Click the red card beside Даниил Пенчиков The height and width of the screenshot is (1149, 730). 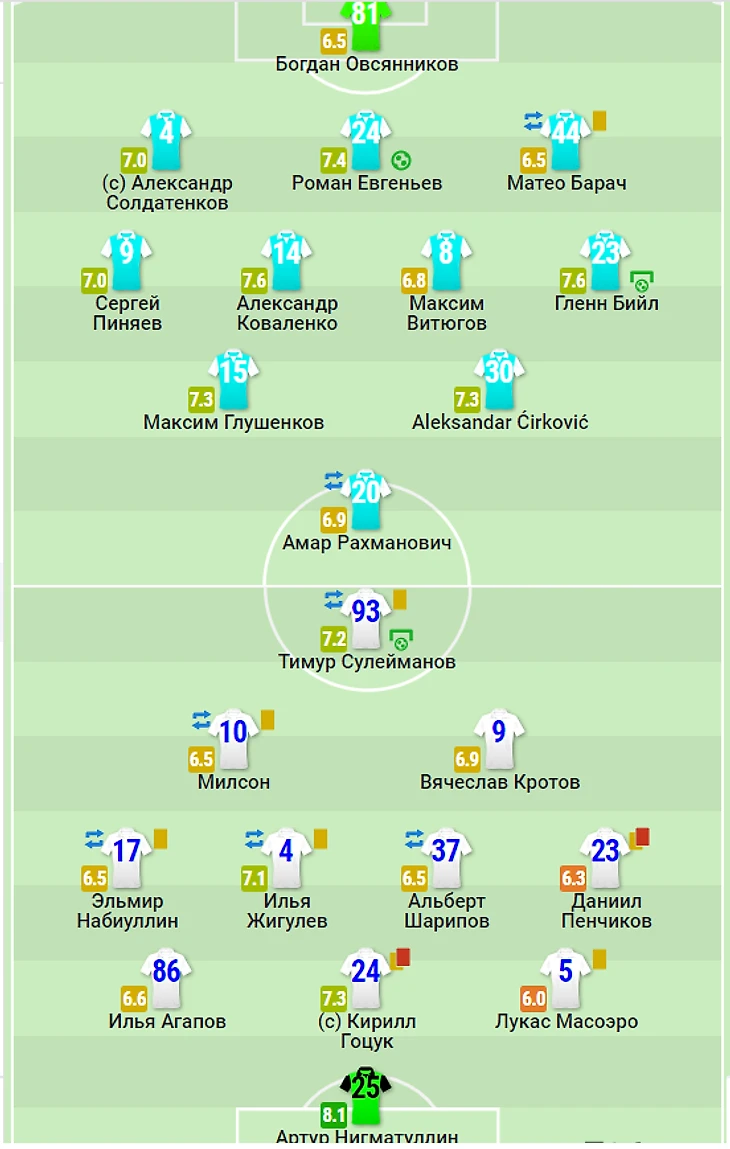(642, 836)
